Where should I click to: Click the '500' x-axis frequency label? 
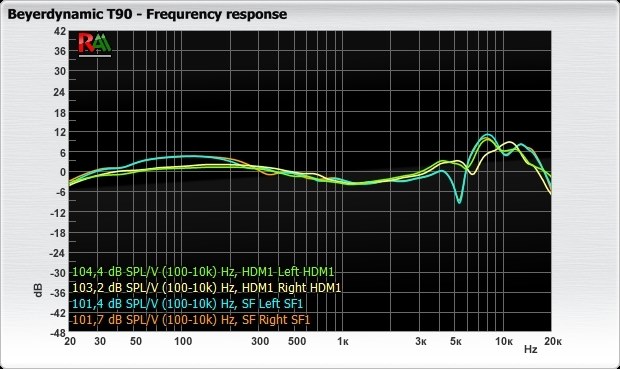[297, 341]
